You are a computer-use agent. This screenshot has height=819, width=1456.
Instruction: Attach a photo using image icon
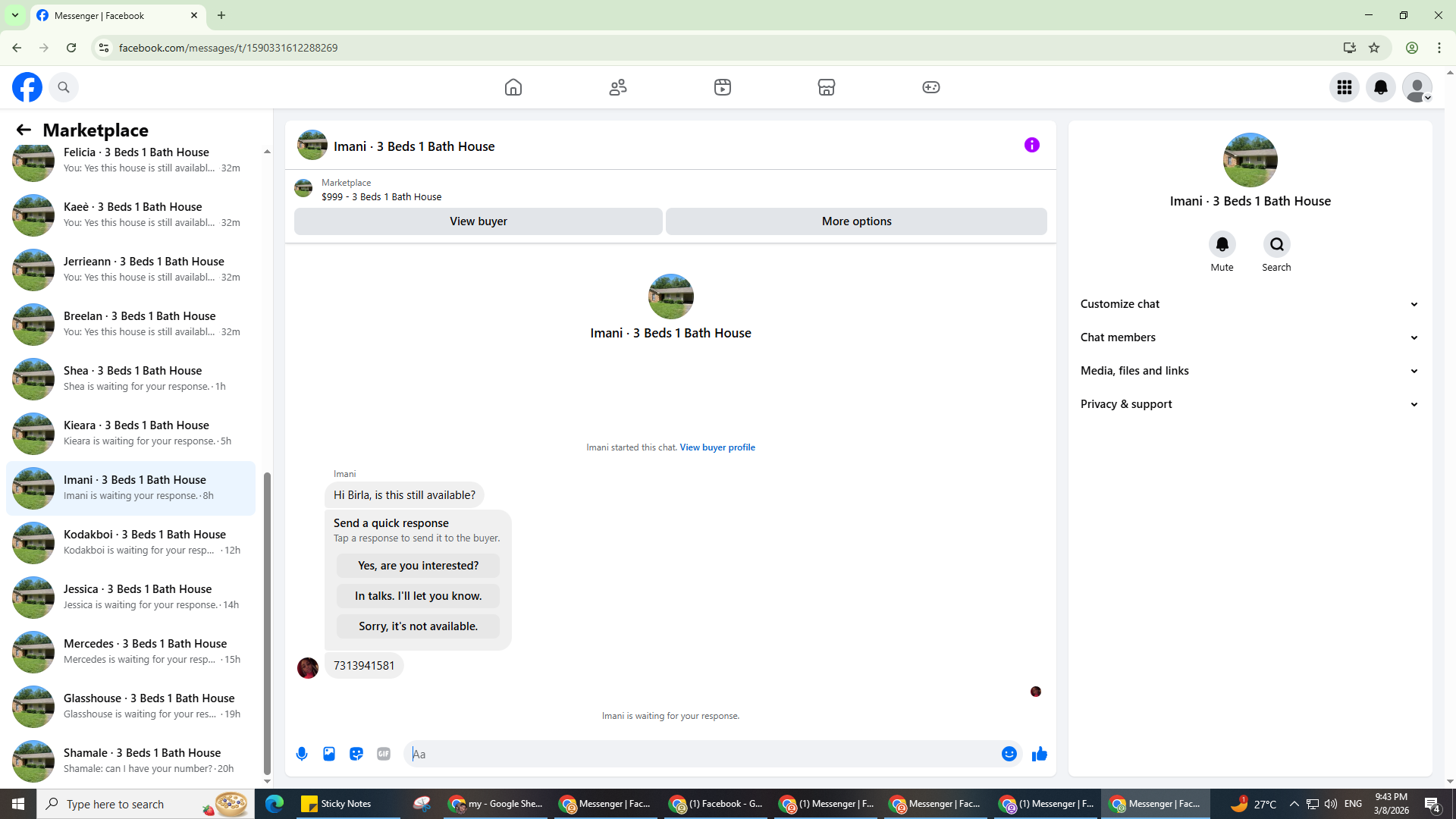point(329,754)
